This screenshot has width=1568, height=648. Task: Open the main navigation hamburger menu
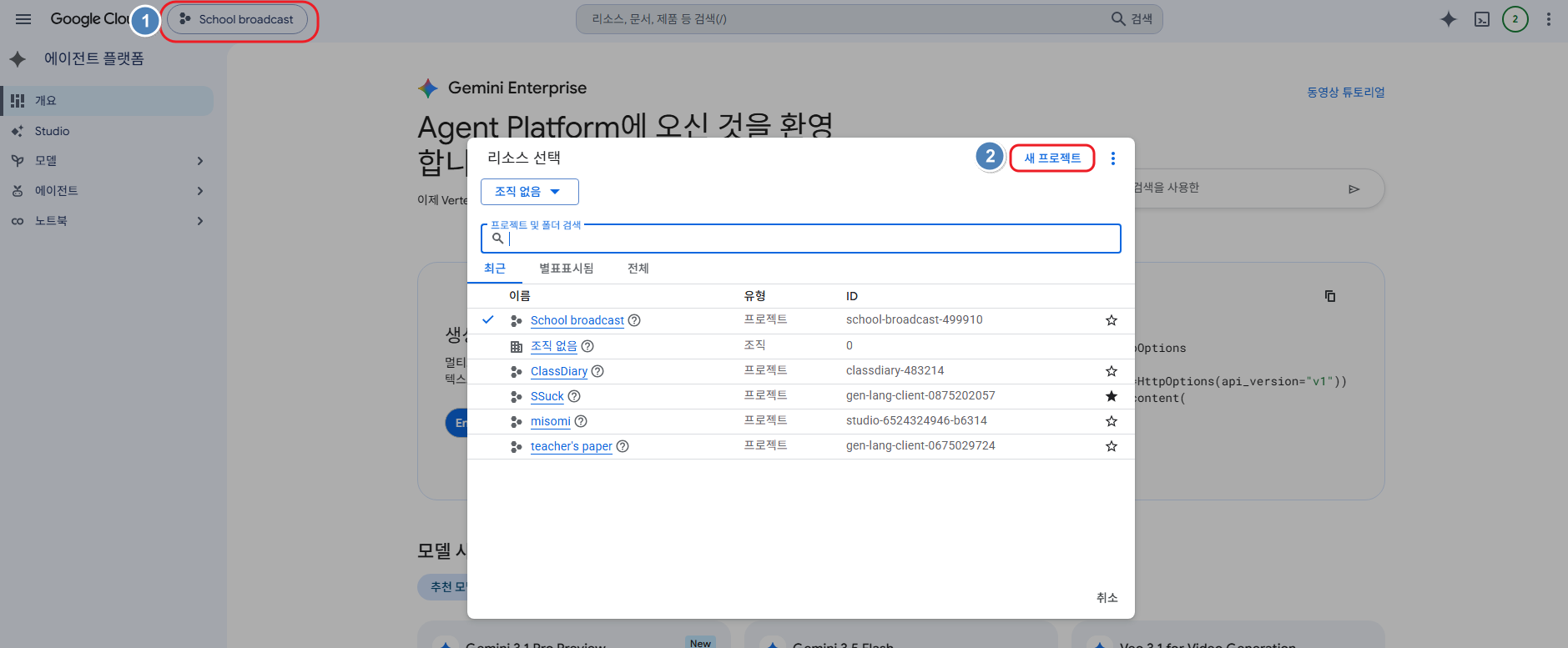tap(23, 19)
